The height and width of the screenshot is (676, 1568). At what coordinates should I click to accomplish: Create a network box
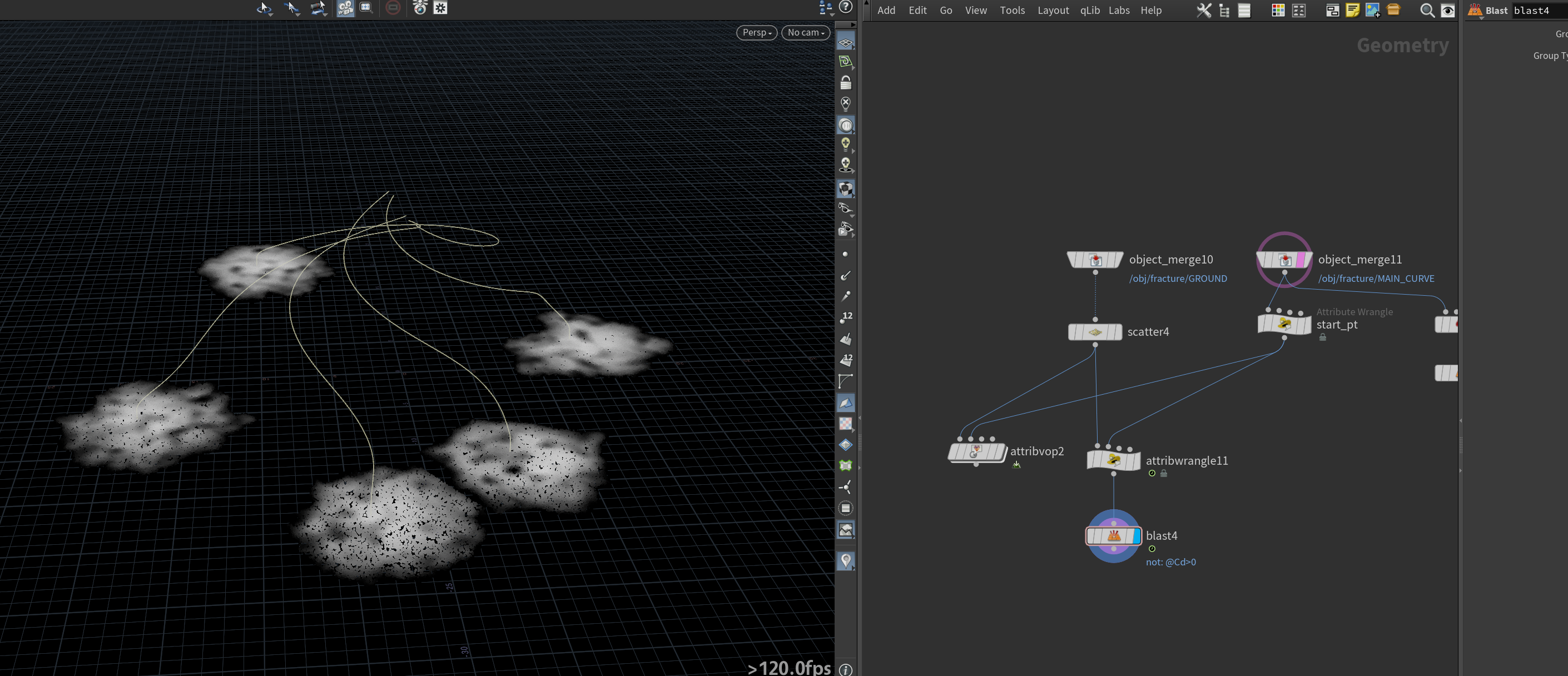coord(1332,11)
